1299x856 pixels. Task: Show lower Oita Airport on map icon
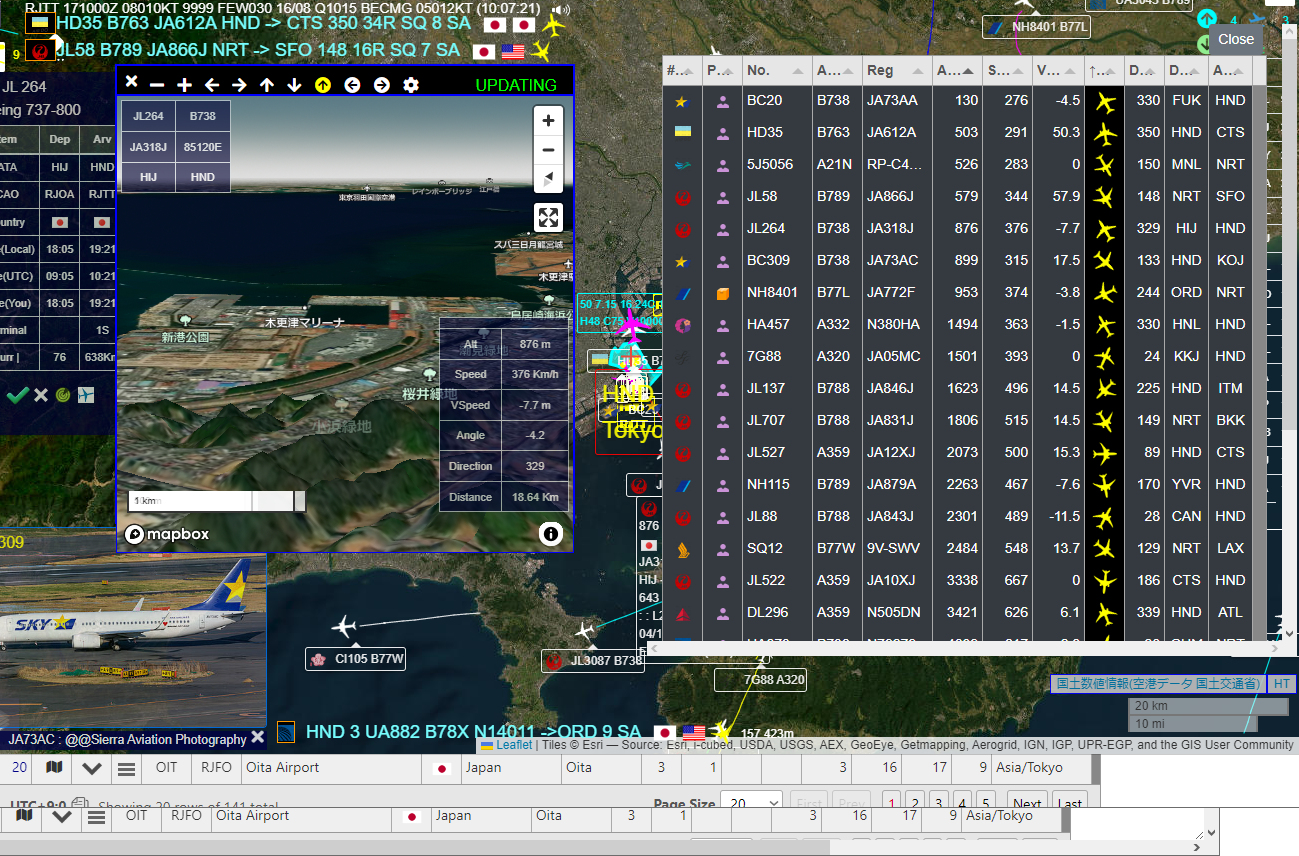[25, 816]
